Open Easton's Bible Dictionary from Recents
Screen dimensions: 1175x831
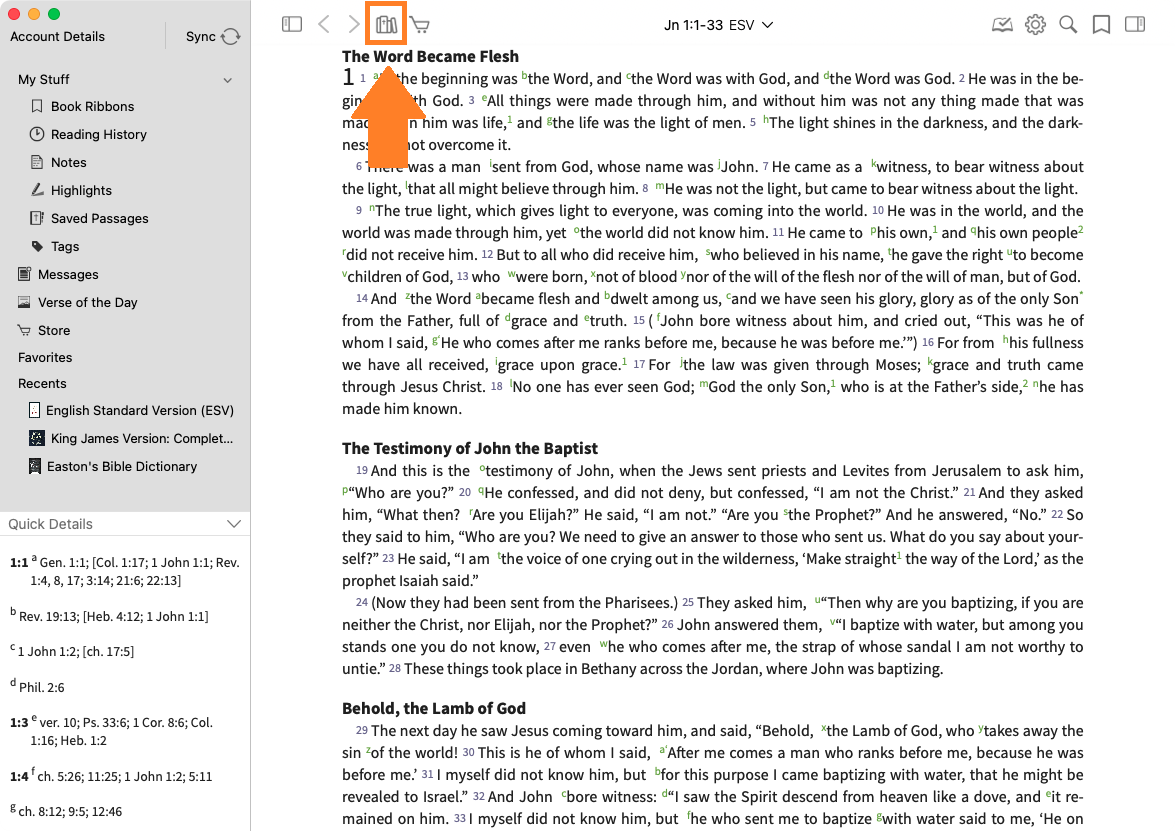pyautogui.click(x=121, y=466)
